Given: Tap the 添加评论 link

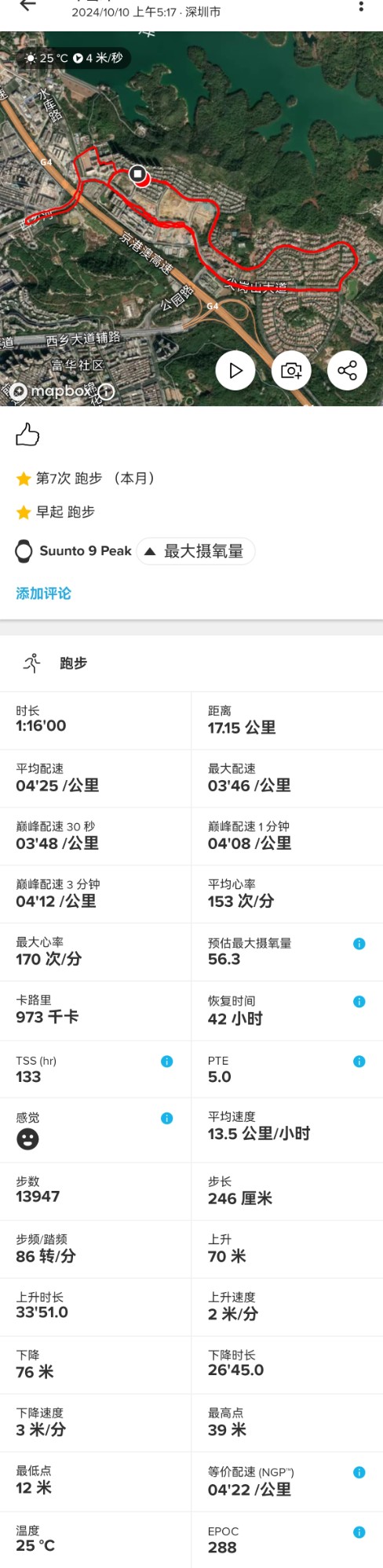Looking at the screenshot, I should click(x=43, y=593).
